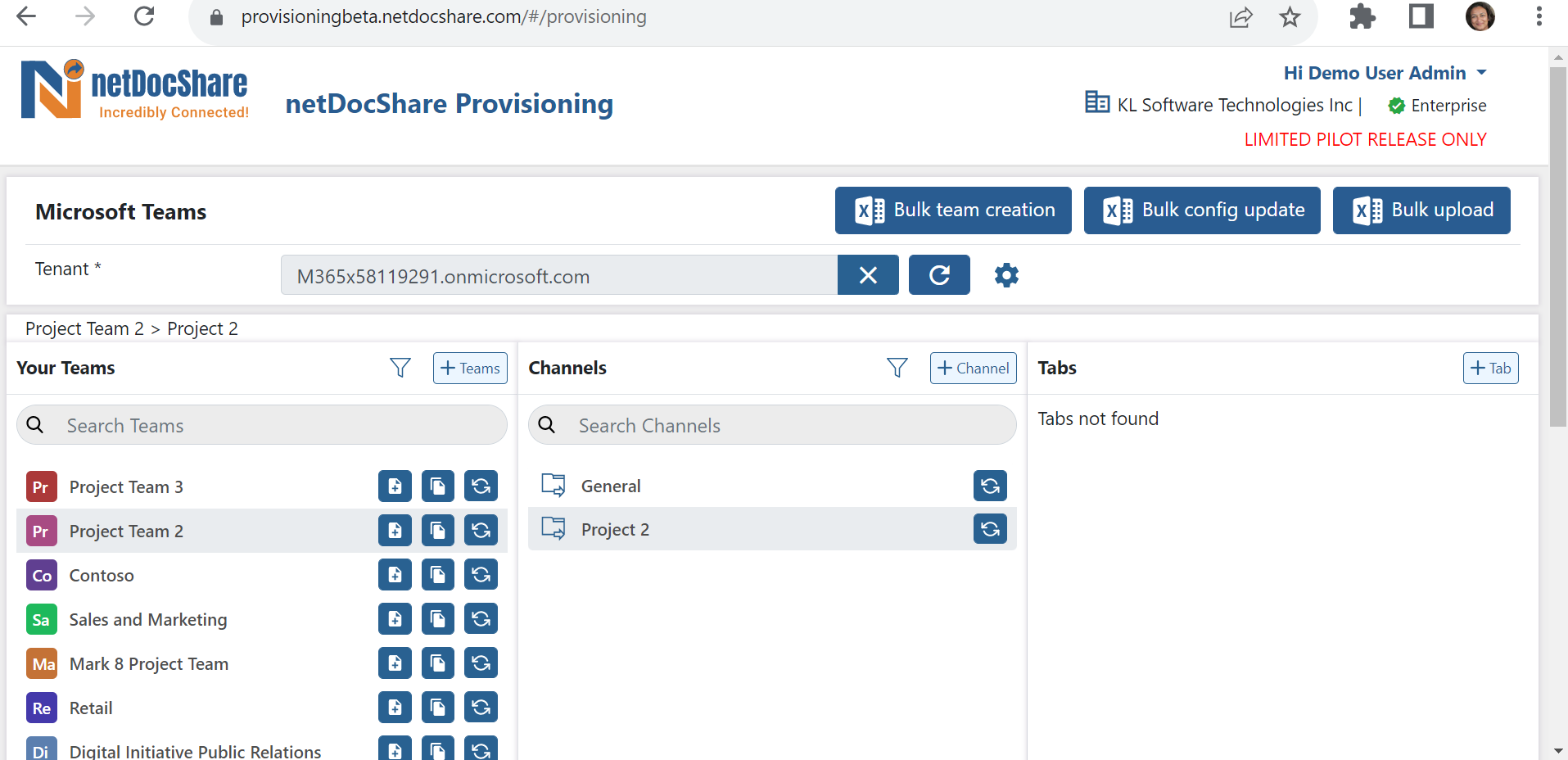Image resolution: width=1568 pixels, height=760 pixels.
Task: Add file icon for Project Team 3
Action: pos(395,486)
